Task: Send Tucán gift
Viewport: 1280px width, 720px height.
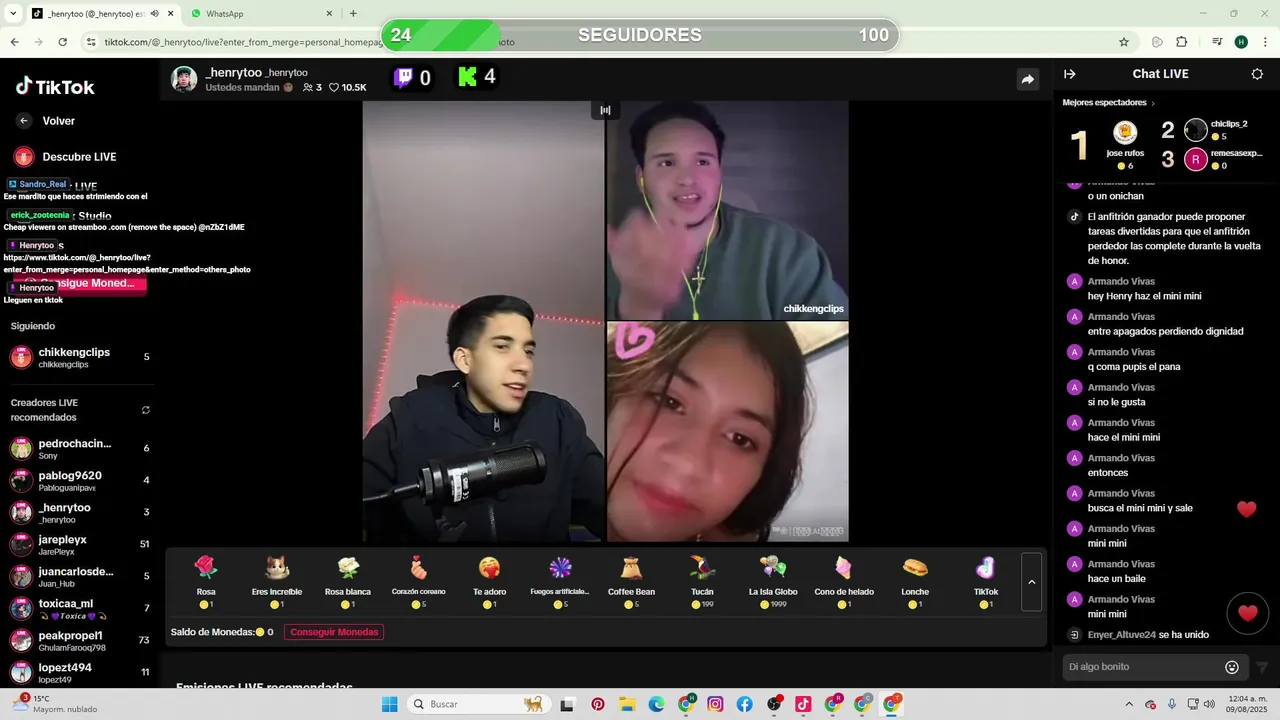Action: coord(702,581)
